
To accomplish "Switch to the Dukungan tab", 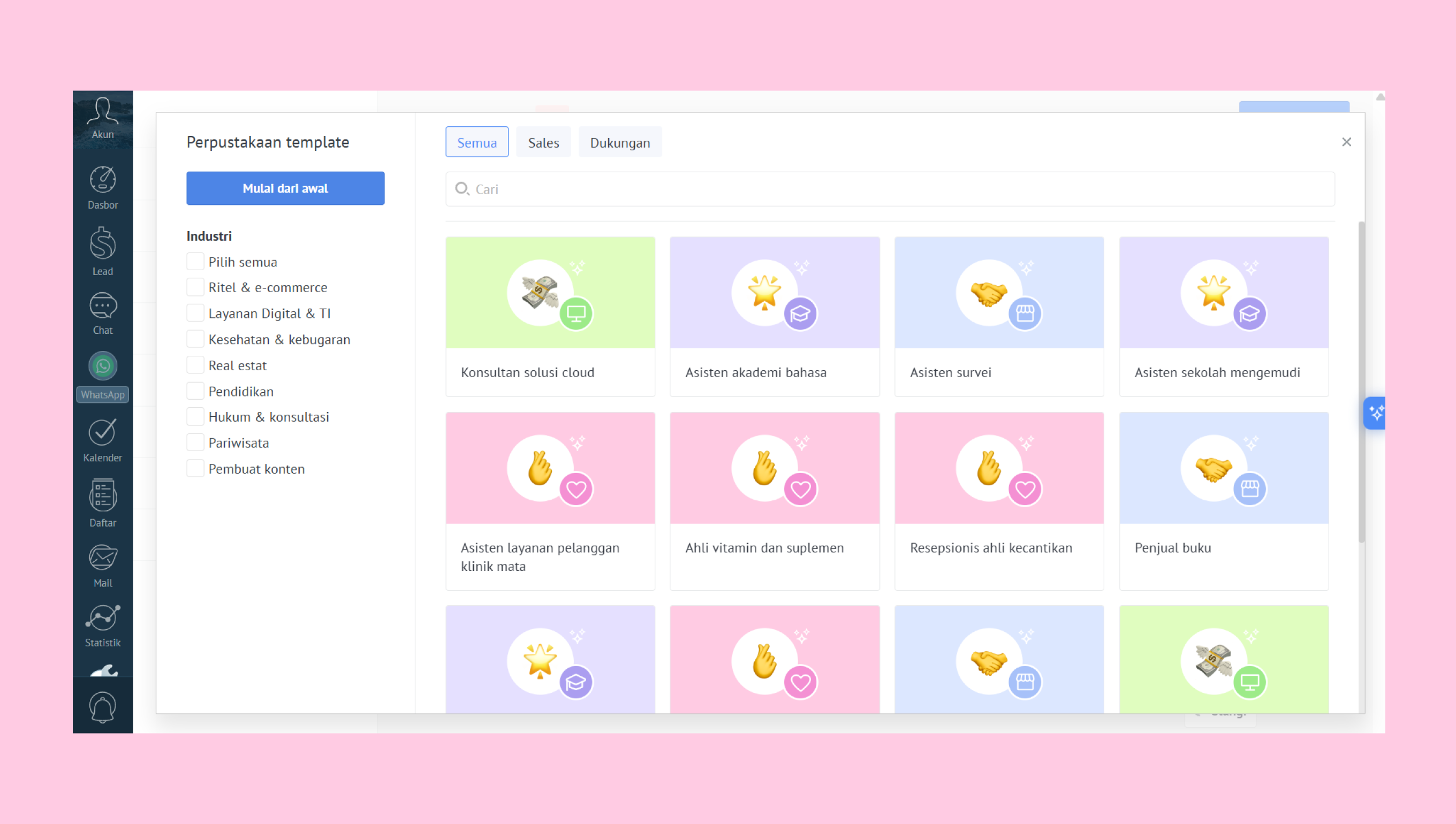I will pyautogui.click(x=620, y=142).
